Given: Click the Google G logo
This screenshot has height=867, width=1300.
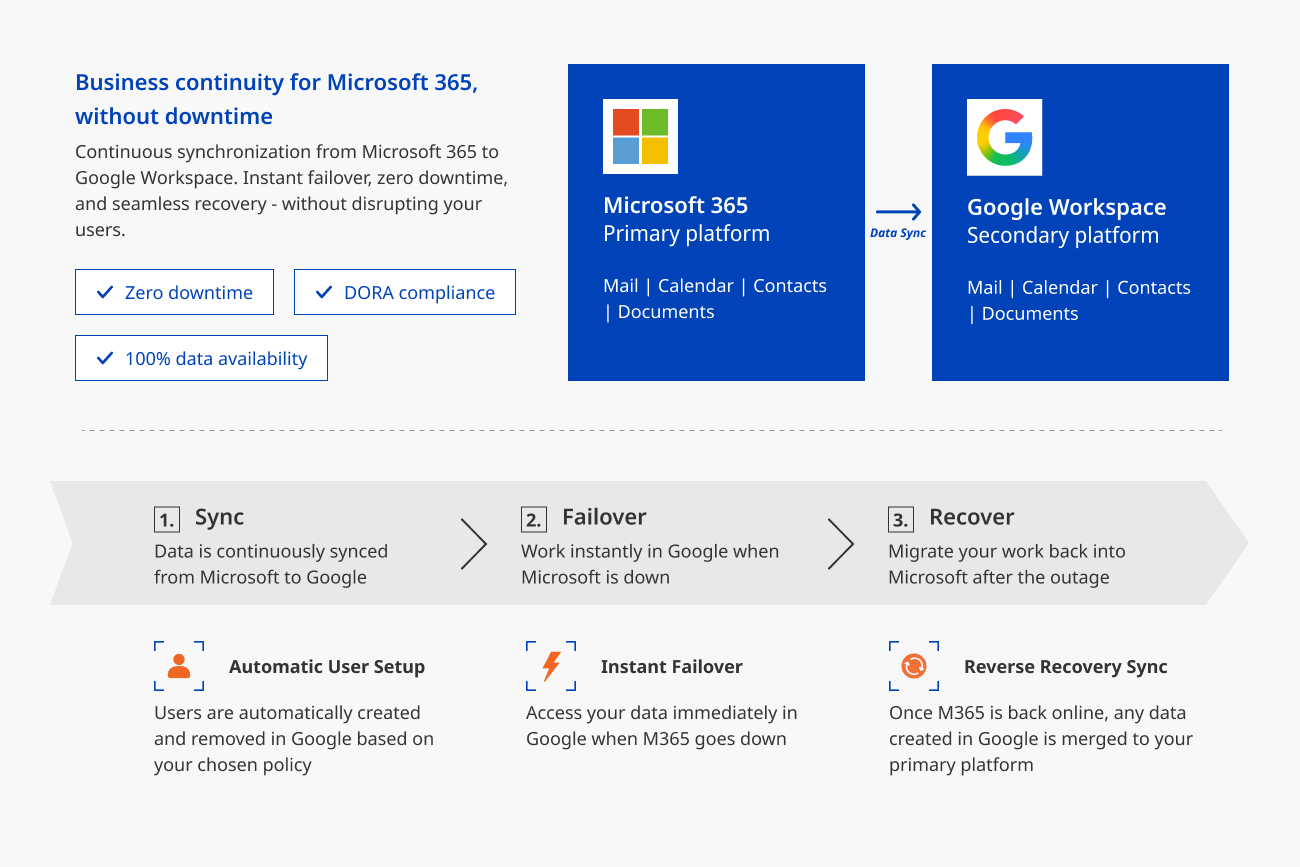Looking at the screenshot, I should tap(1005, 137).
